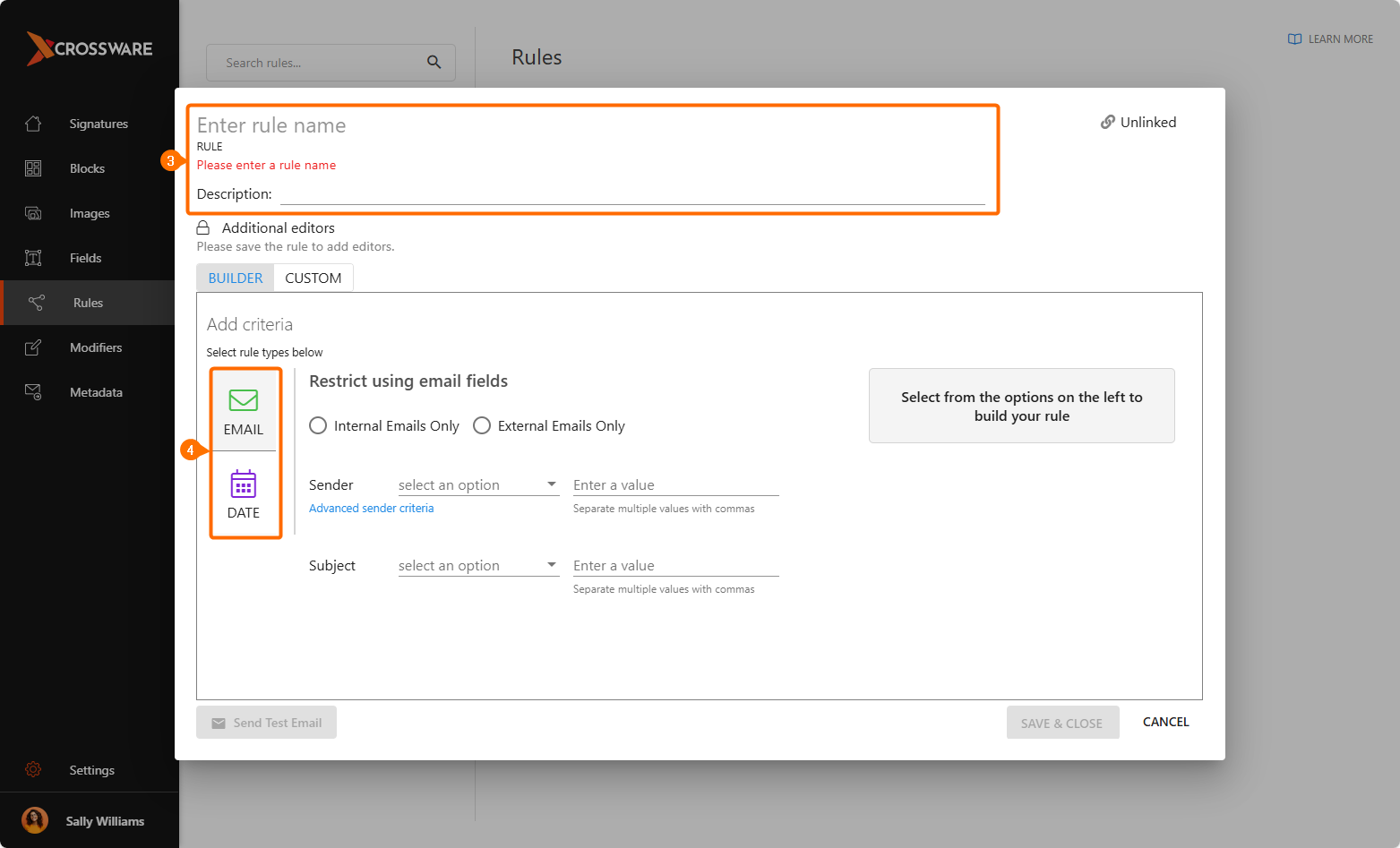Open the Settings gear in sidebar
The image size is (1400, 848).
tap(33, 770)
